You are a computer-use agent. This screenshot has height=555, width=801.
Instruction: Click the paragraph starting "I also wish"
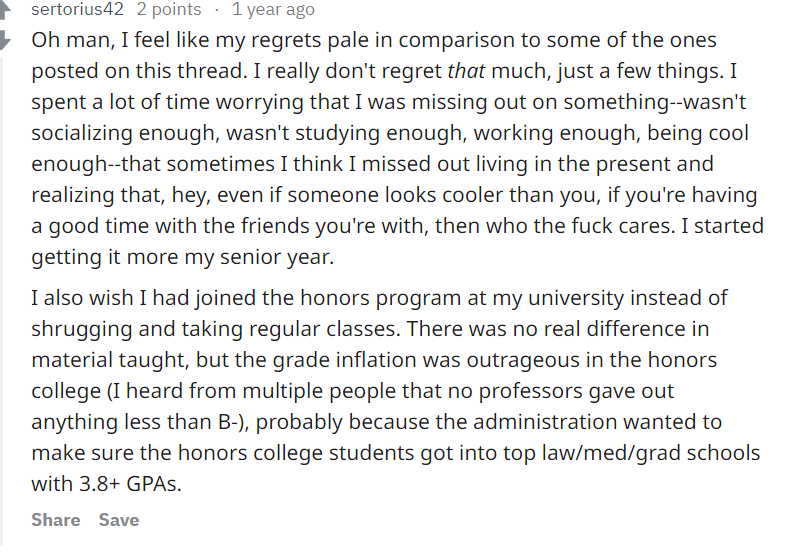pos(380,390)
